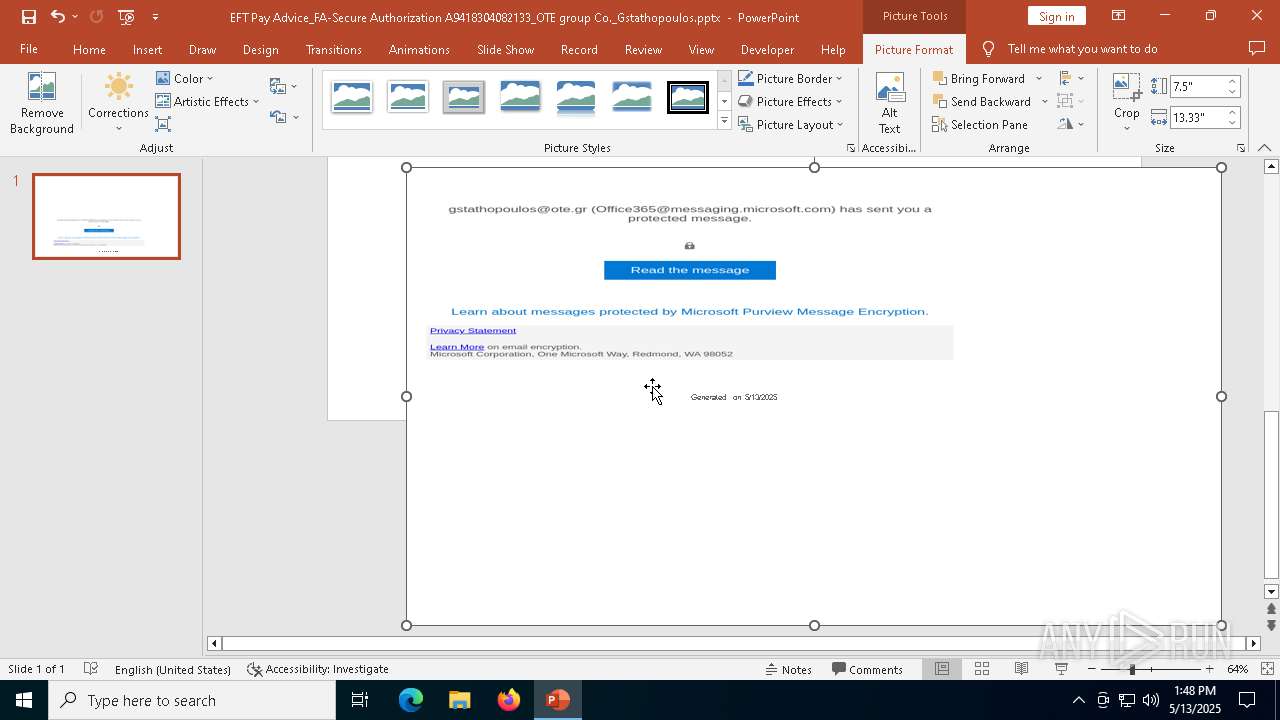Click the zoom slider handle

[1132, 669]
